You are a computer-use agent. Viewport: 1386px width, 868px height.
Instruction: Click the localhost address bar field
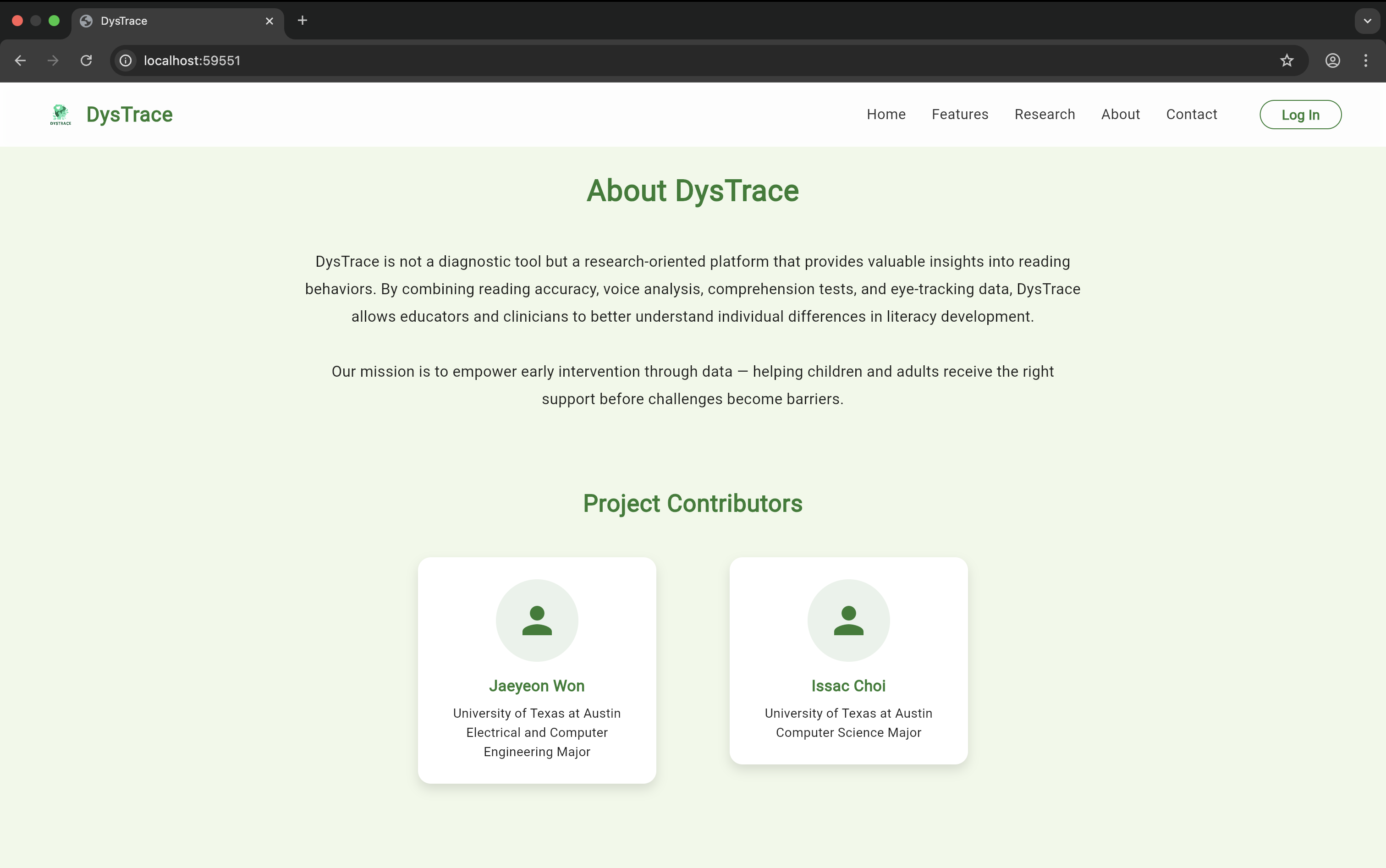[x=689, y=60]
